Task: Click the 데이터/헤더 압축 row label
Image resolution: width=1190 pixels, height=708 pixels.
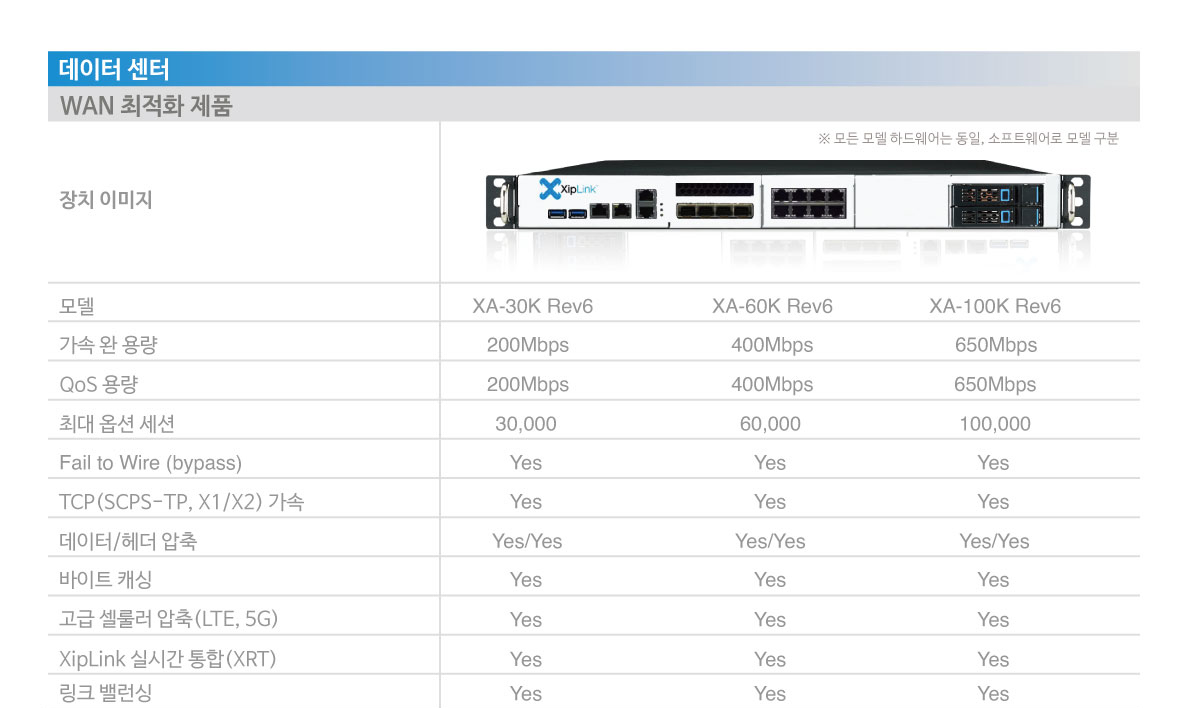Action: tap(128, 541)
